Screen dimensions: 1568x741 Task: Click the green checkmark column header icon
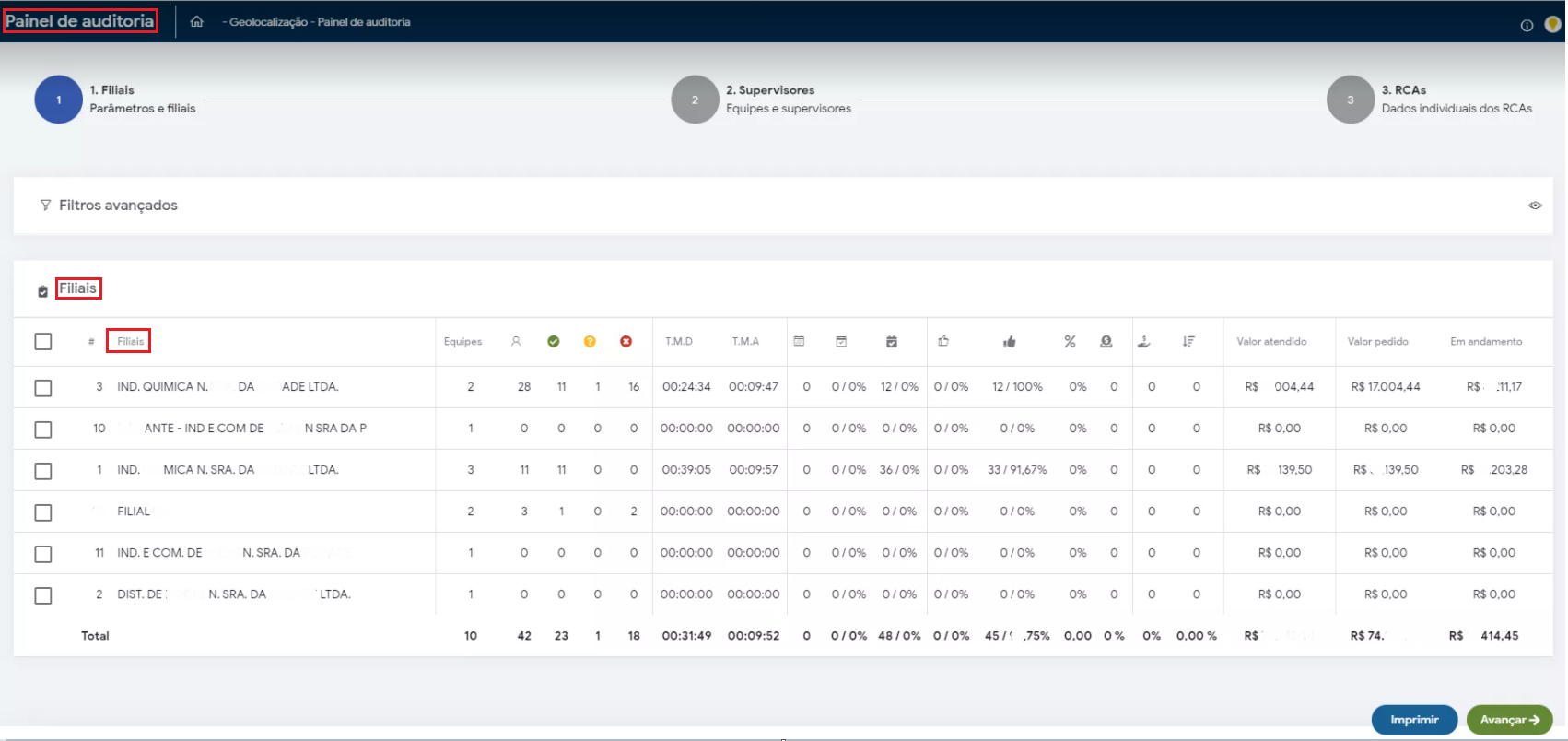554,342
